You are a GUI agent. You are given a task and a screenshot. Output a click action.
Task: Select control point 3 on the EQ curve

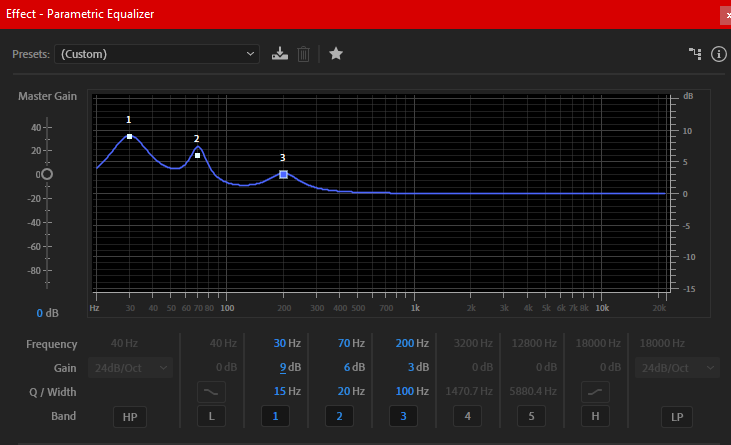tap(283, 174)
